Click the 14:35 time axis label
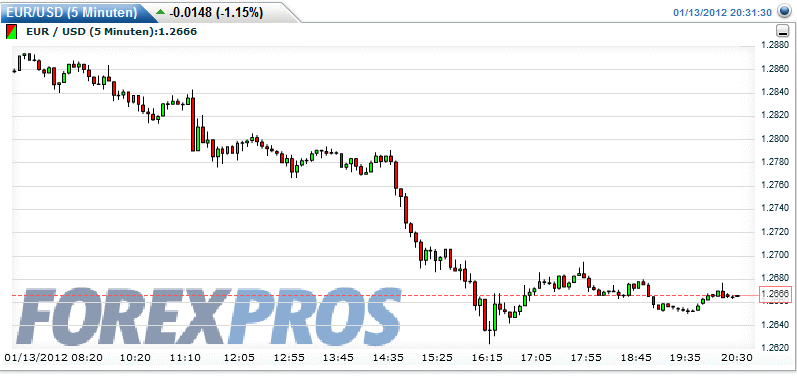Screen dimensions: 797x376 (389, 358)
